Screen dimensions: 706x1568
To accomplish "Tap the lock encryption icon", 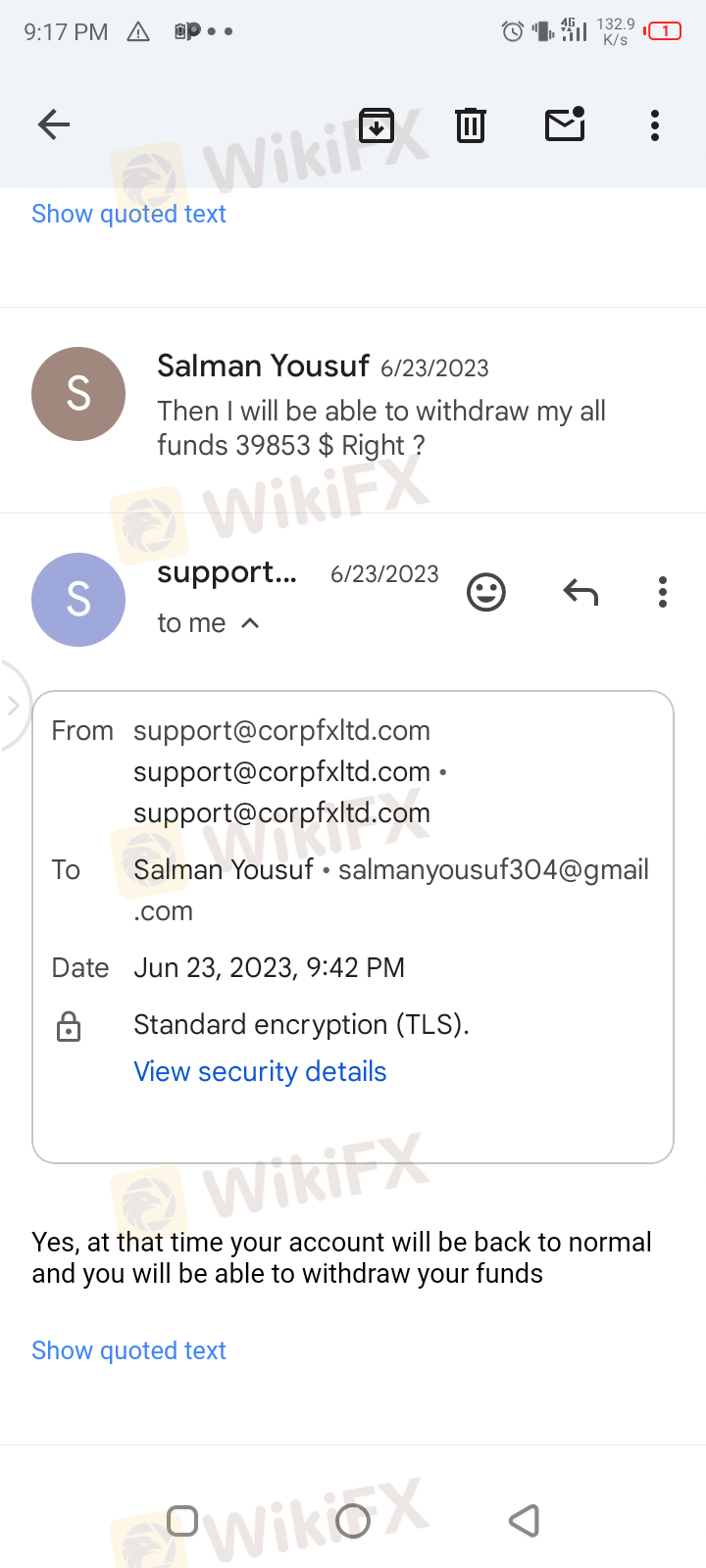I will (x=69, y=1027).
